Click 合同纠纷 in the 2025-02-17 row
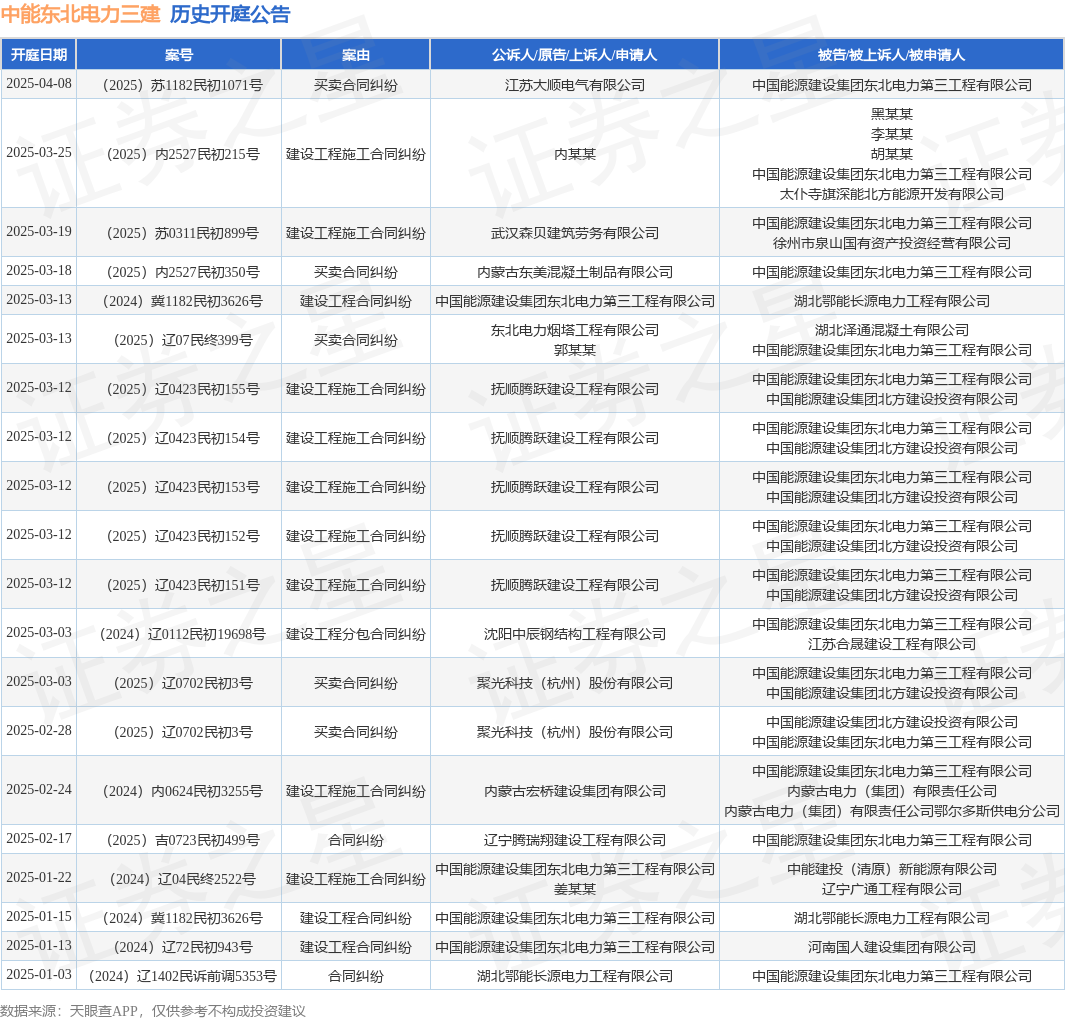 (355, 841)
